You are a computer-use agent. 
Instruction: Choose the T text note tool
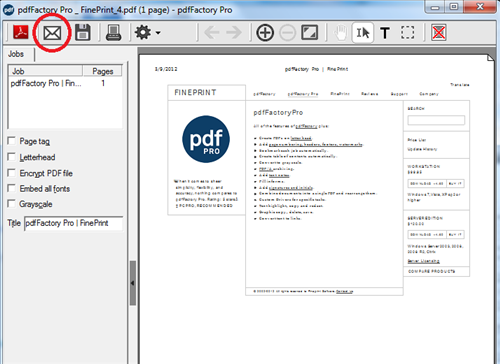385,33
